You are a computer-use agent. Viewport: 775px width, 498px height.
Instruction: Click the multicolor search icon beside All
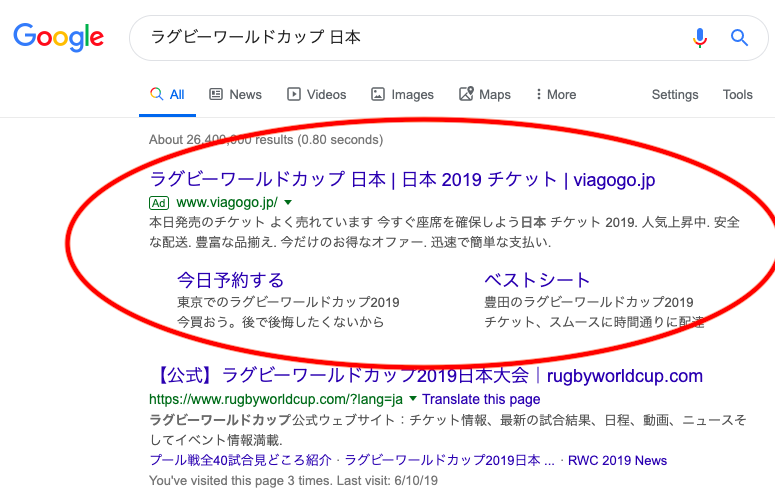coord(156,94)
